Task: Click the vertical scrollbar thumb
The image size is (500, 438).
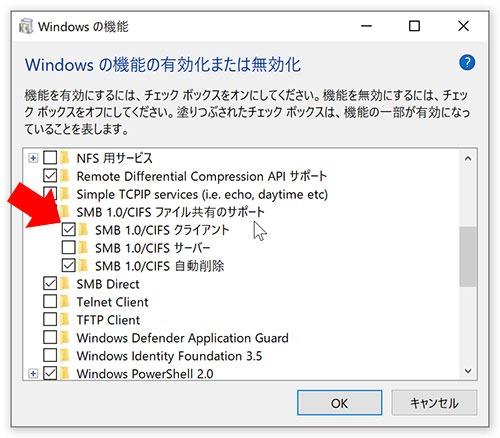Action: tap(468, 257)
